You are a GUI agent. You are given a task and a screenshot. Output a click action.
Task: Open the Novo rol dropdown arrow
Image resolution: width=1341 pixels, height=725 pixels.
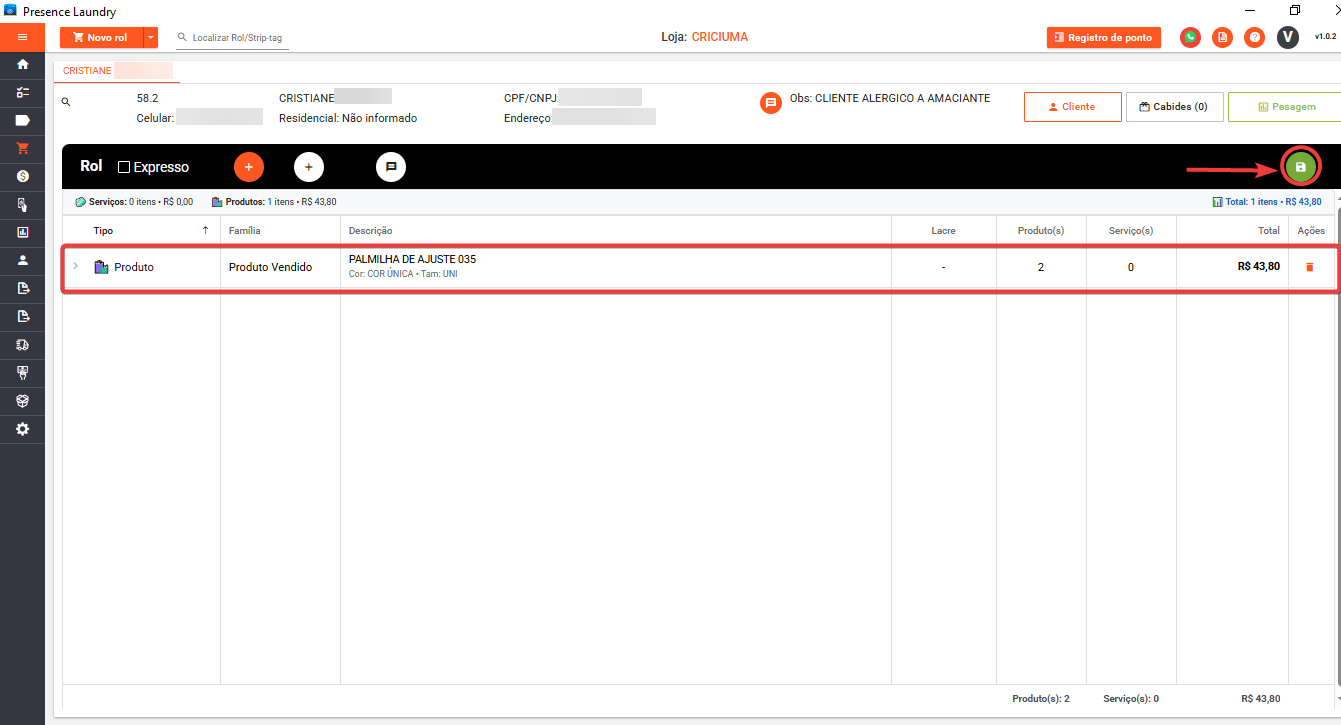coord(151,38)
